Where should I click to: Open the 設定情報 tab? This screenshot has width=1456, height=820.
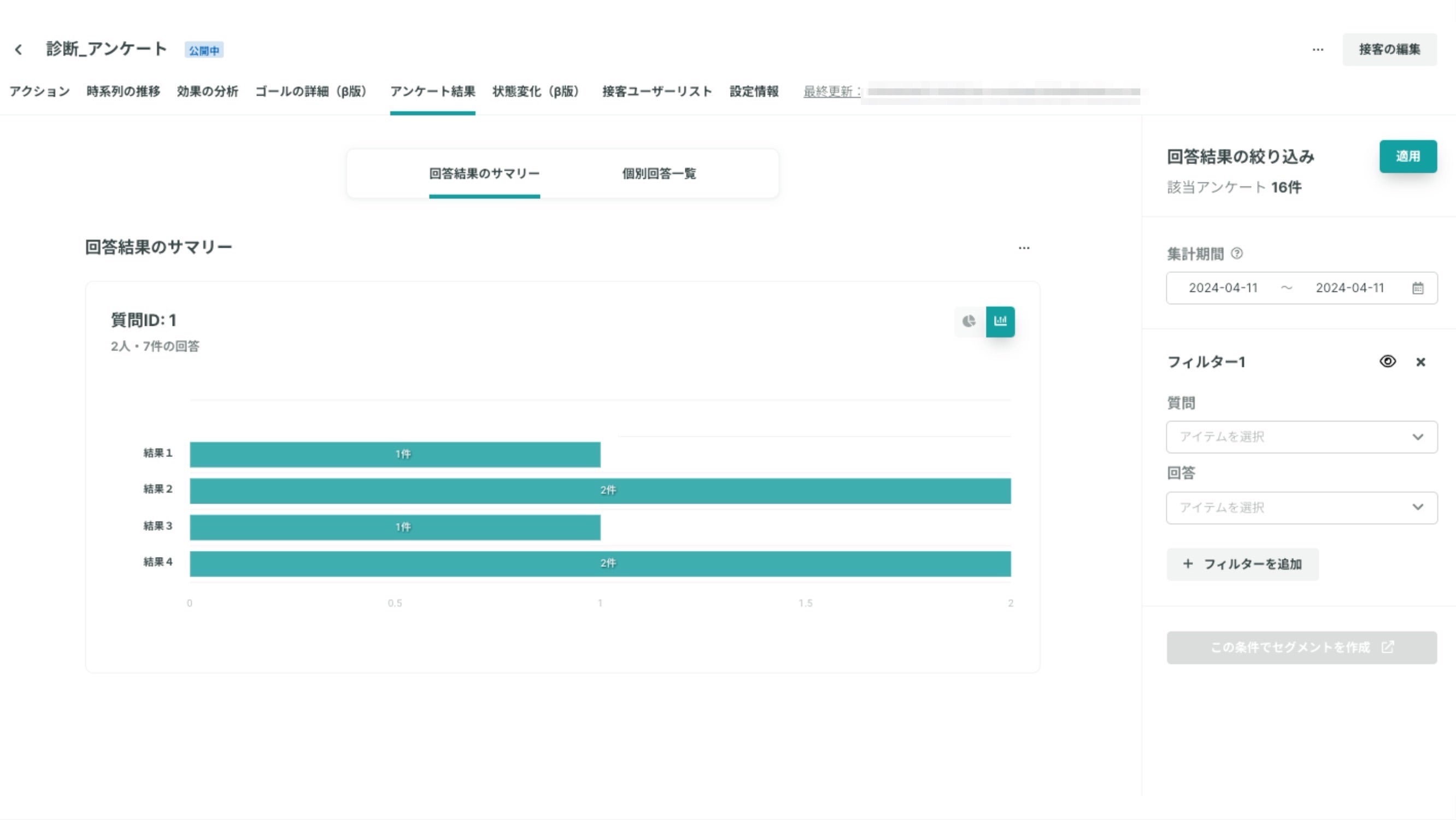click(754, 92)
